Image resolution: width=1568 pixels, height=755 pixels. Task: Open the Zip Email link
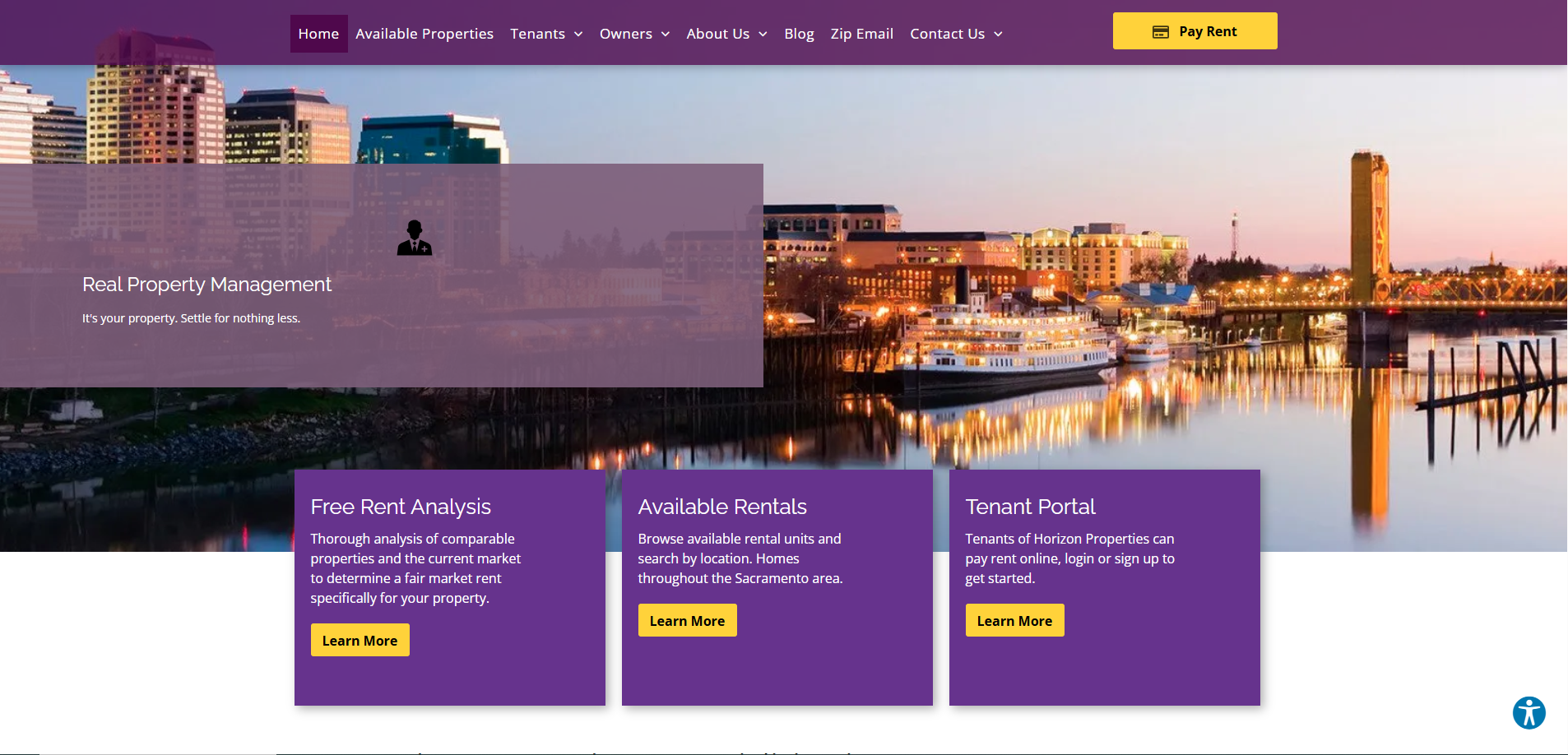[x=861, y=34]
